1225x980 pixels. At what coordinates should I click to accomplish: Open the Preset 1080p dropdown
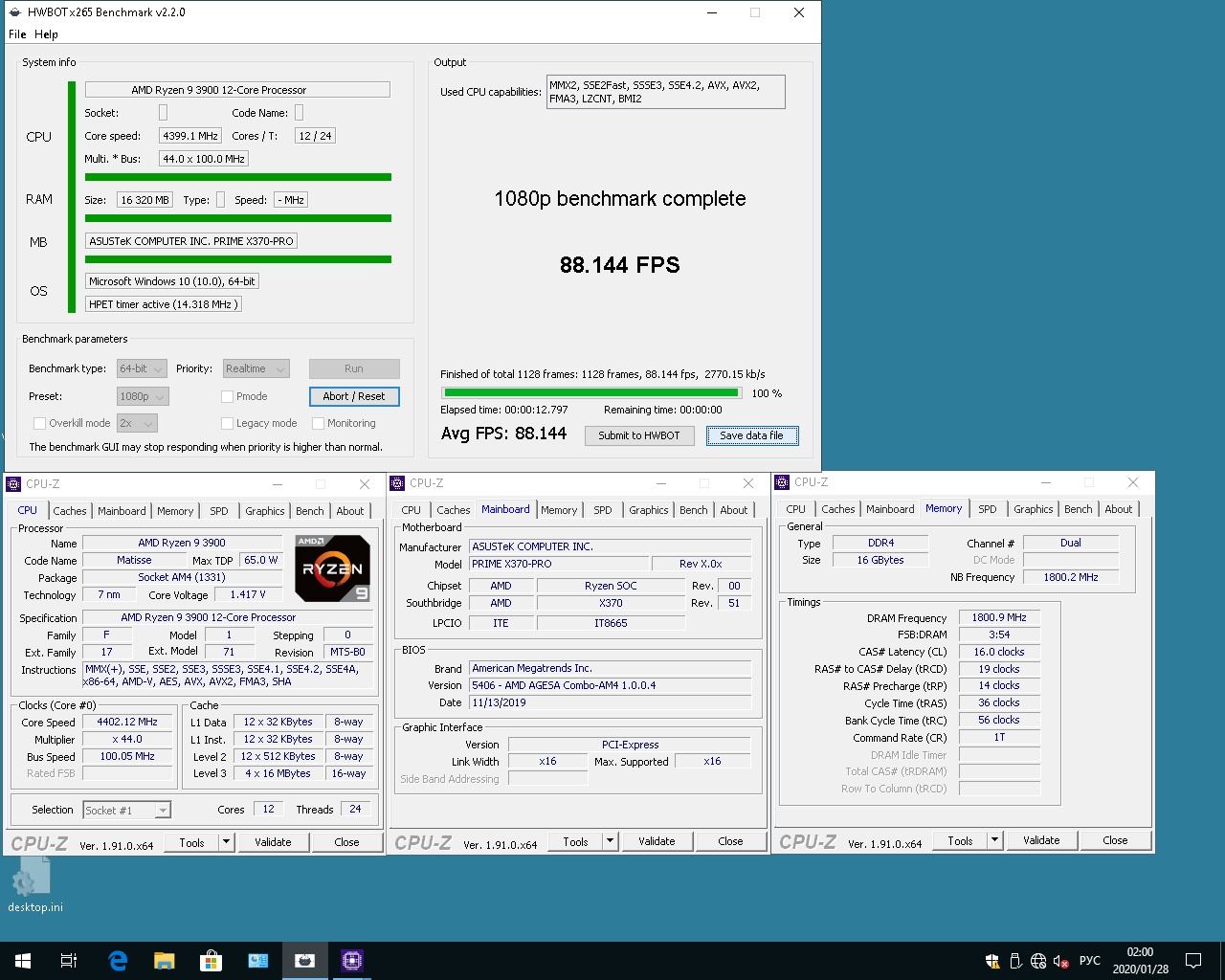(x=143, y=396)
